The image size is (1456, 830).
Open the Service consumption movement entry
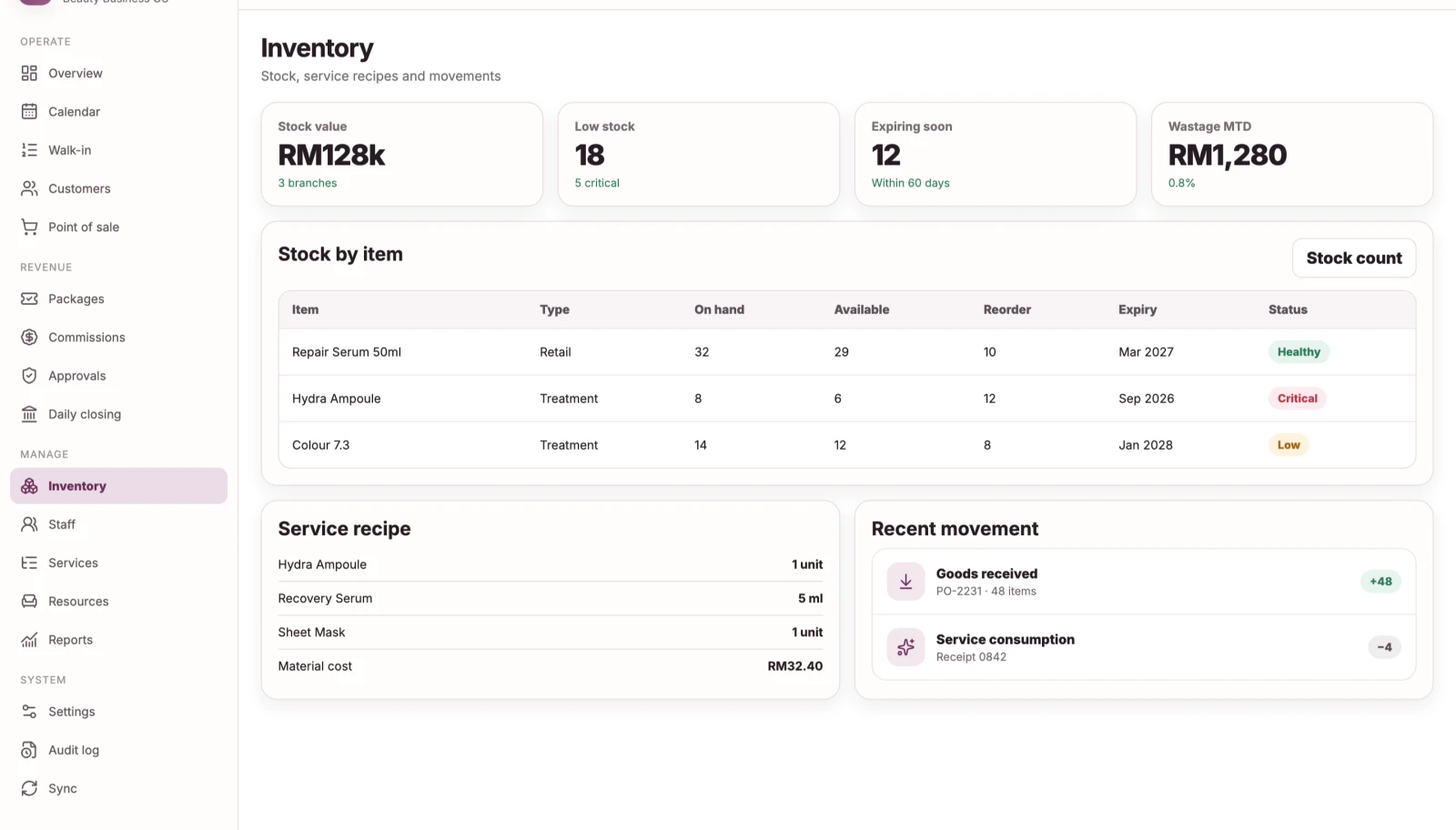coord(1144,647)
